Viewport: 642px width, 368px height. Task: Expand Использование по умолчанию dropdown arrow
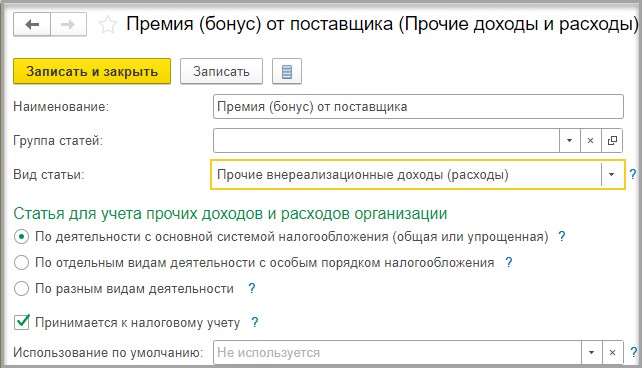tap(592, 352)
